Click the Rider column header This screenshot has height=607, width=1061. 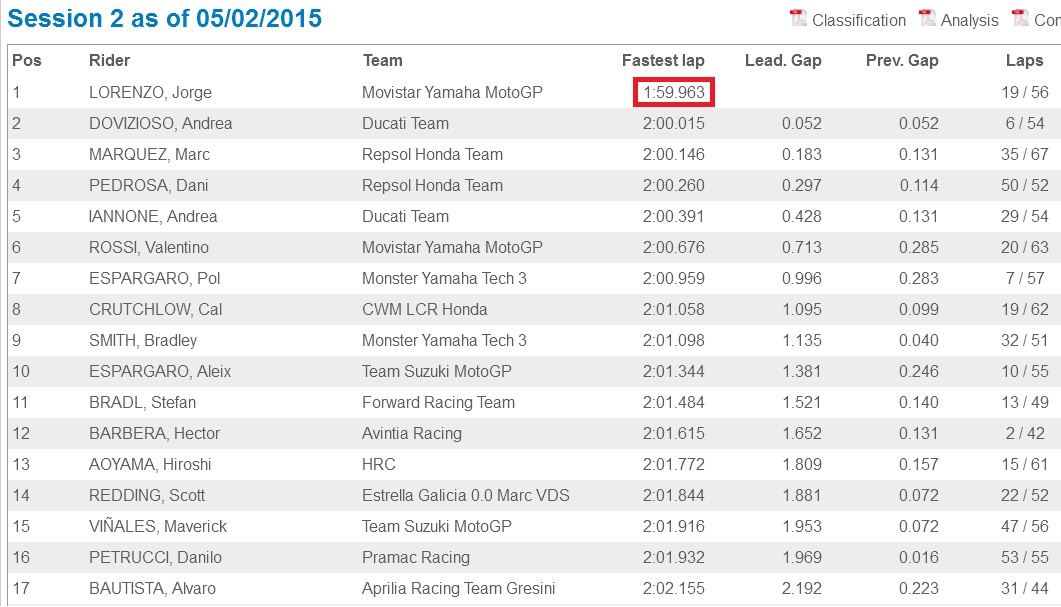tap(109, 60)
